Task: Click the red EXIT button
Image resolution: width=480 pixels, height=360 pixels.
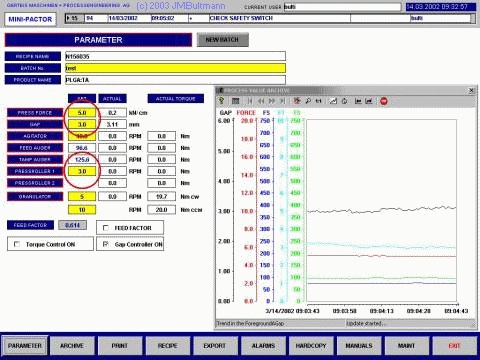Action: (455, 346)
